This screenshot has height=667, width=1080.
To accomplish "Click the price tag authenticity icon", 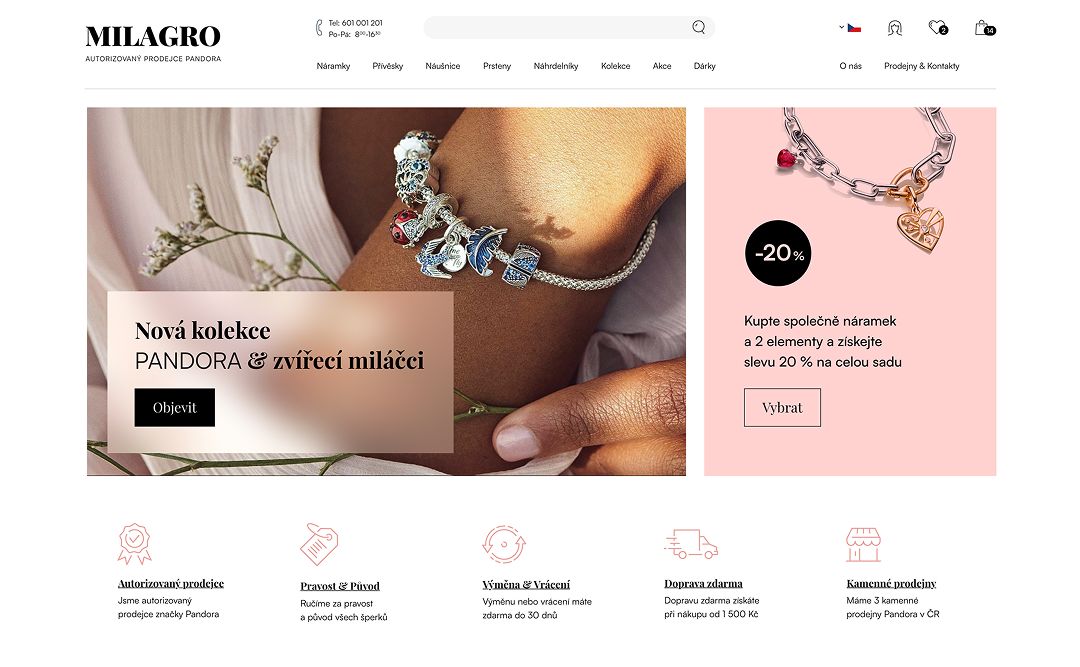I will pyautogui.click(x=319, y=544).
